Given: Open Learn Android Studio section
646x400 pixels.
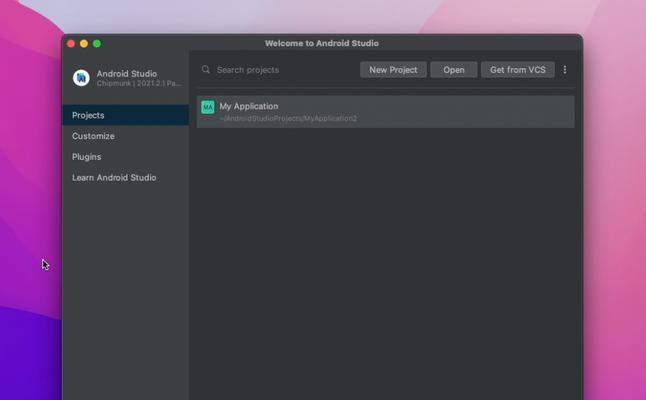Looking at the screenshot, I should coord(126,178).
